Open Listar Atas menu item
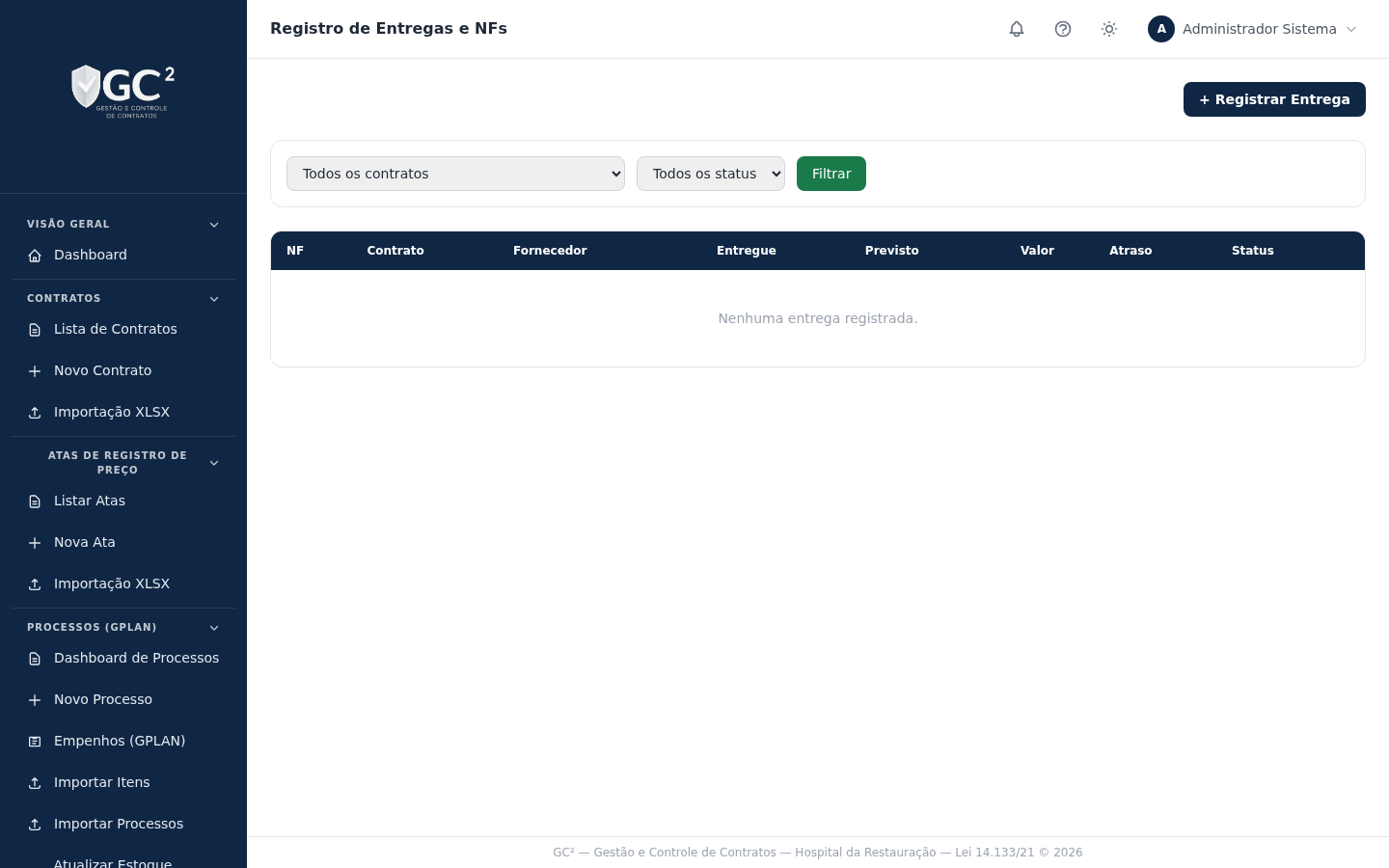The height and width of the screenshot is (868, 1389). (123, 501)
